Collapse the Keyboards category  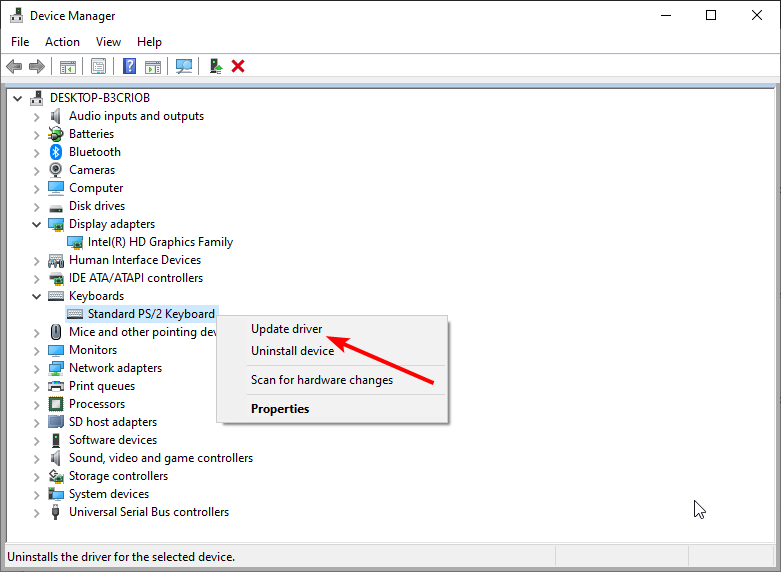pos(36,296)
